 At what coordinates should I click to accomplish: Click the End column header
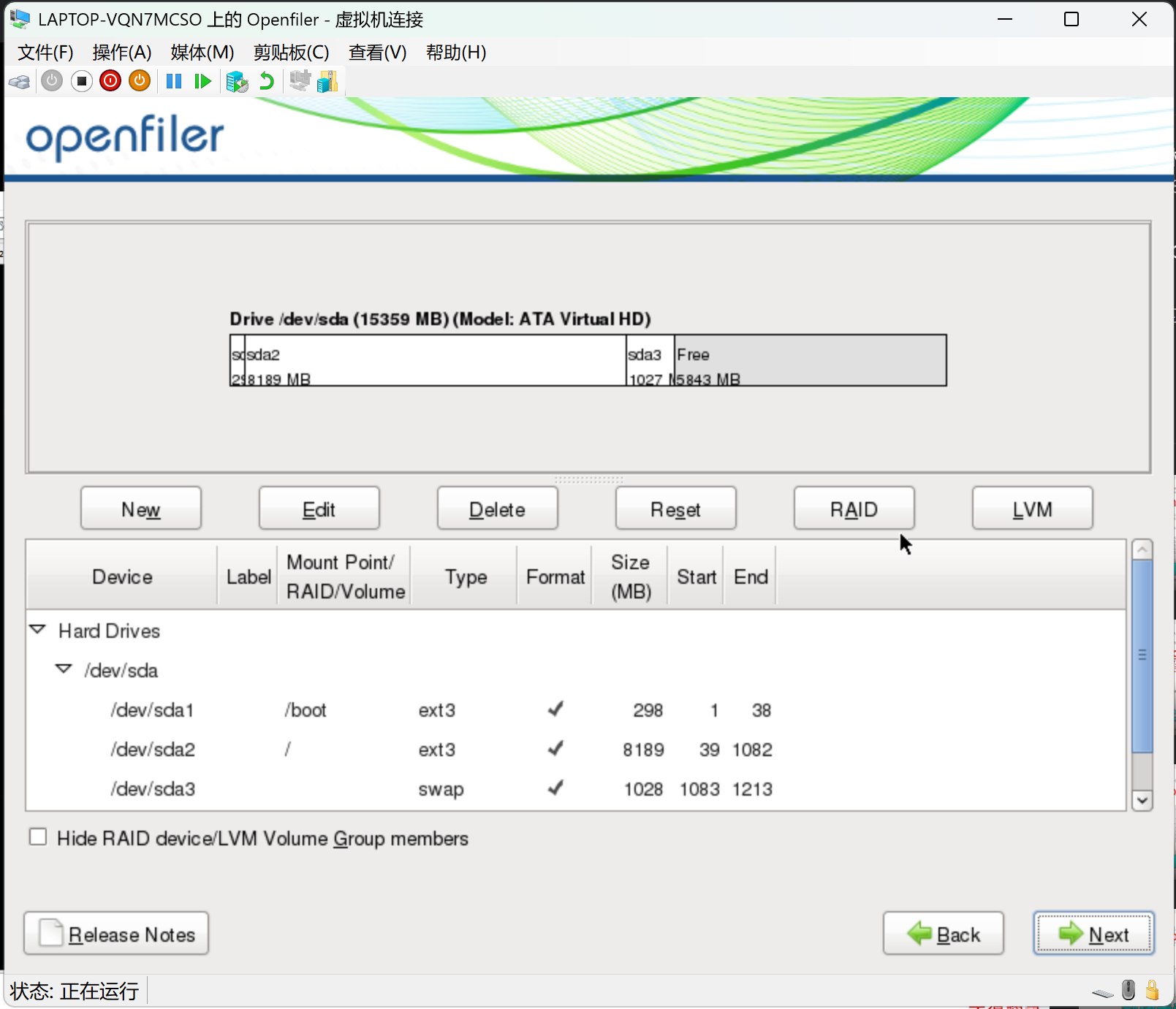(x=751, y=576)
